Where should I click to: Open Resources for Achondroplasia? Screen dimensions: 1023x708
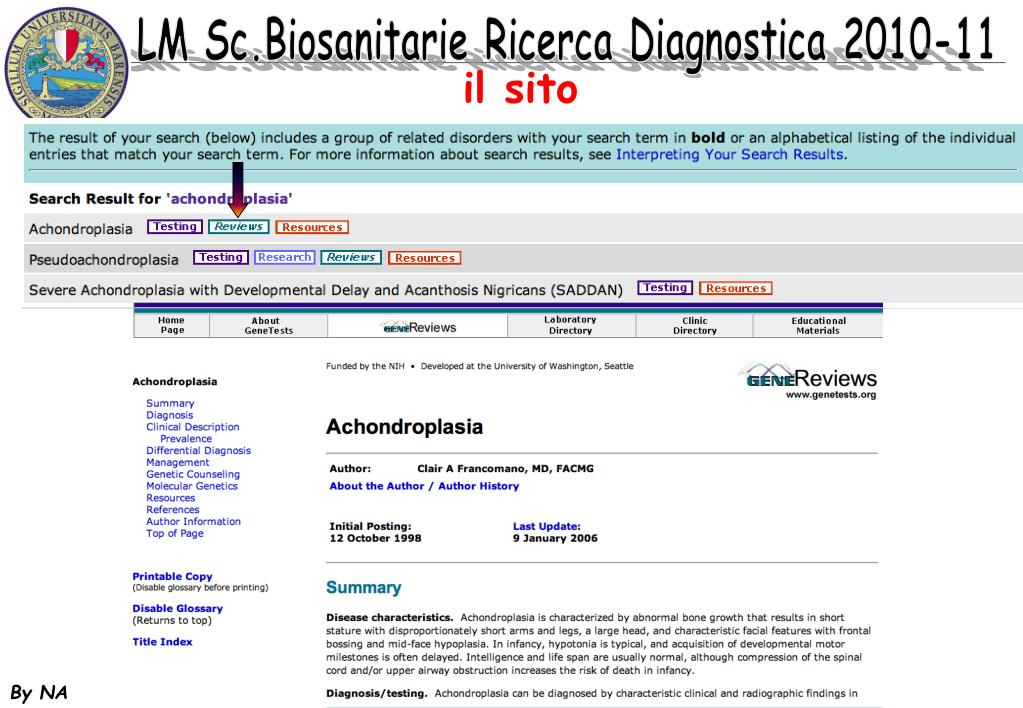[312, 227]
